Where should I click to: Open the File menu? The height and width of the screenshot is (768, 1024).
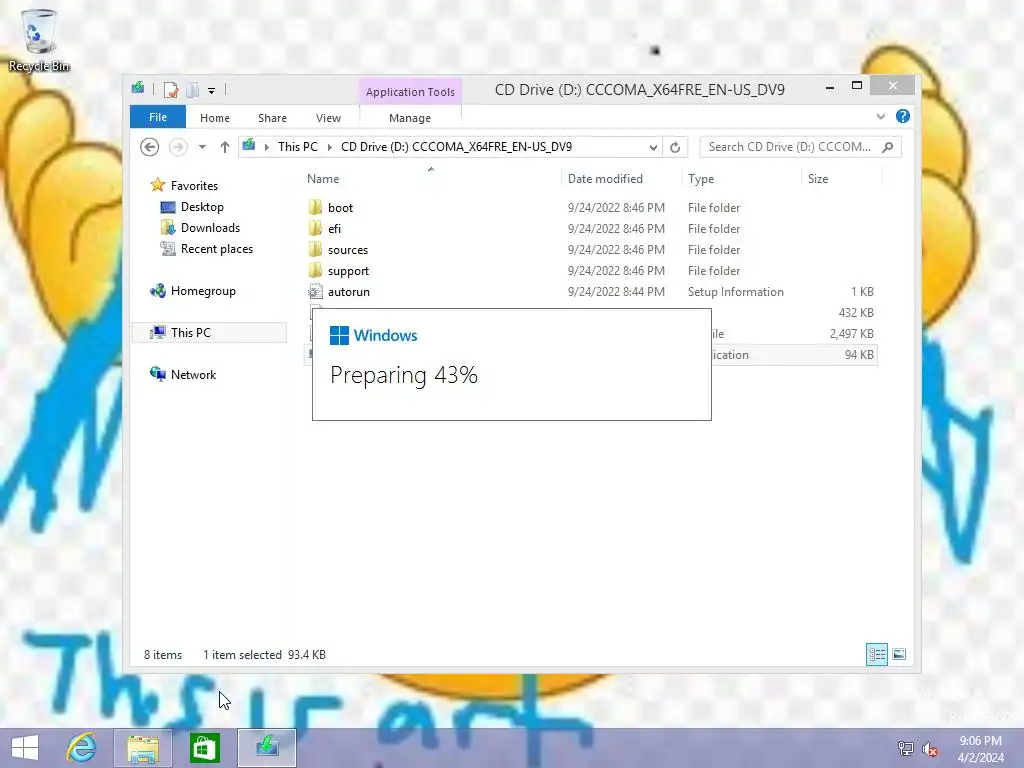point(157,117)
